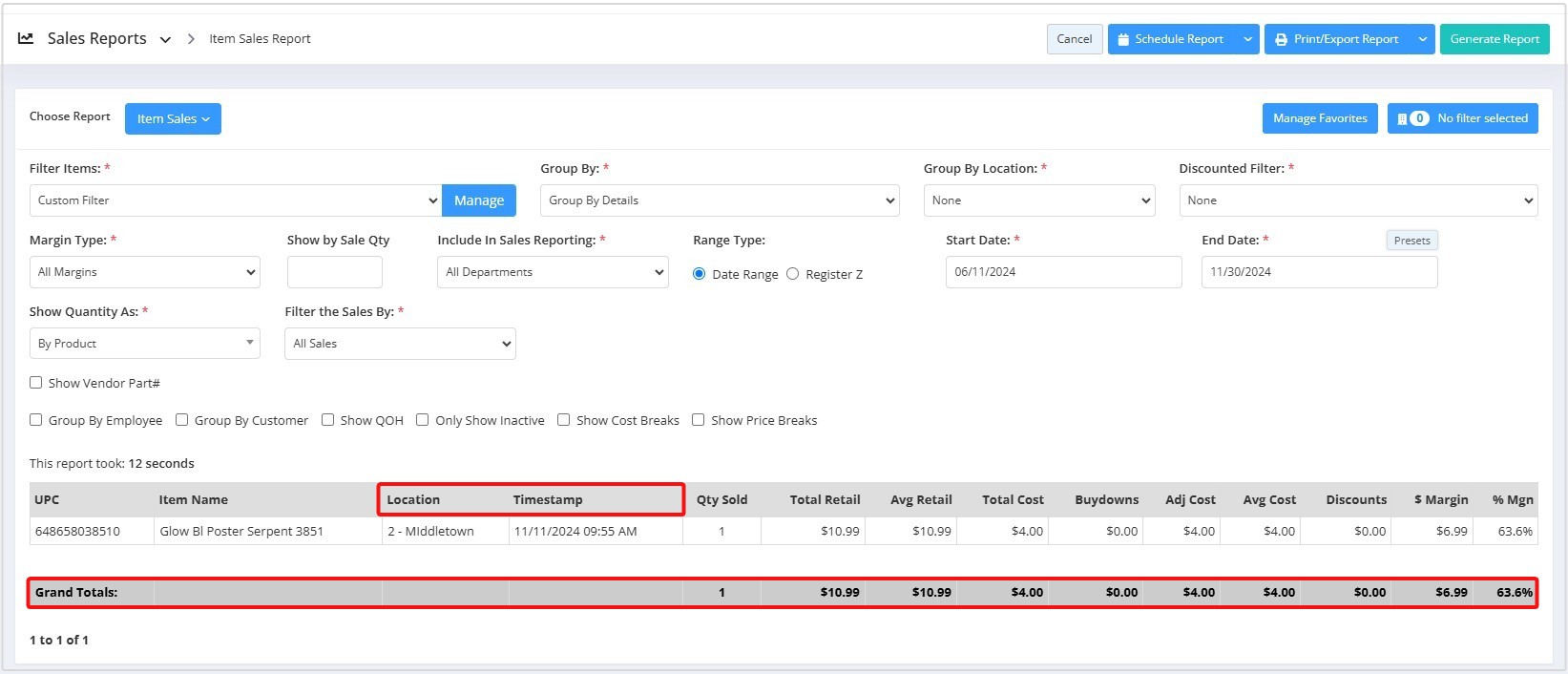Viewport: 1568px width, 674px height.
Task: Sort by the UPC column header
Action: (47, 499)
